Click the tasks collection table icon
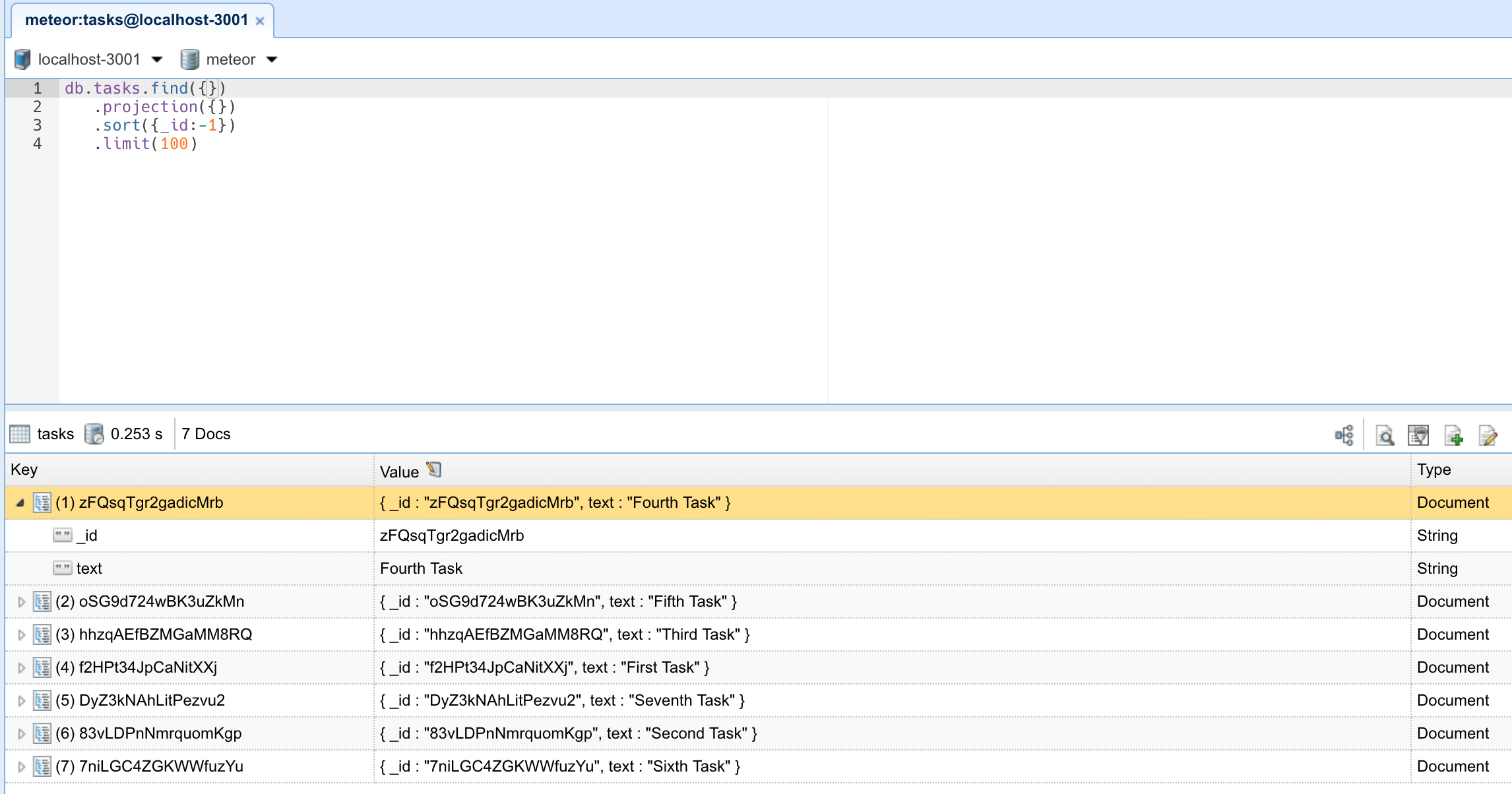Viewport: 1512px width, 794px height. pos(20,434)
